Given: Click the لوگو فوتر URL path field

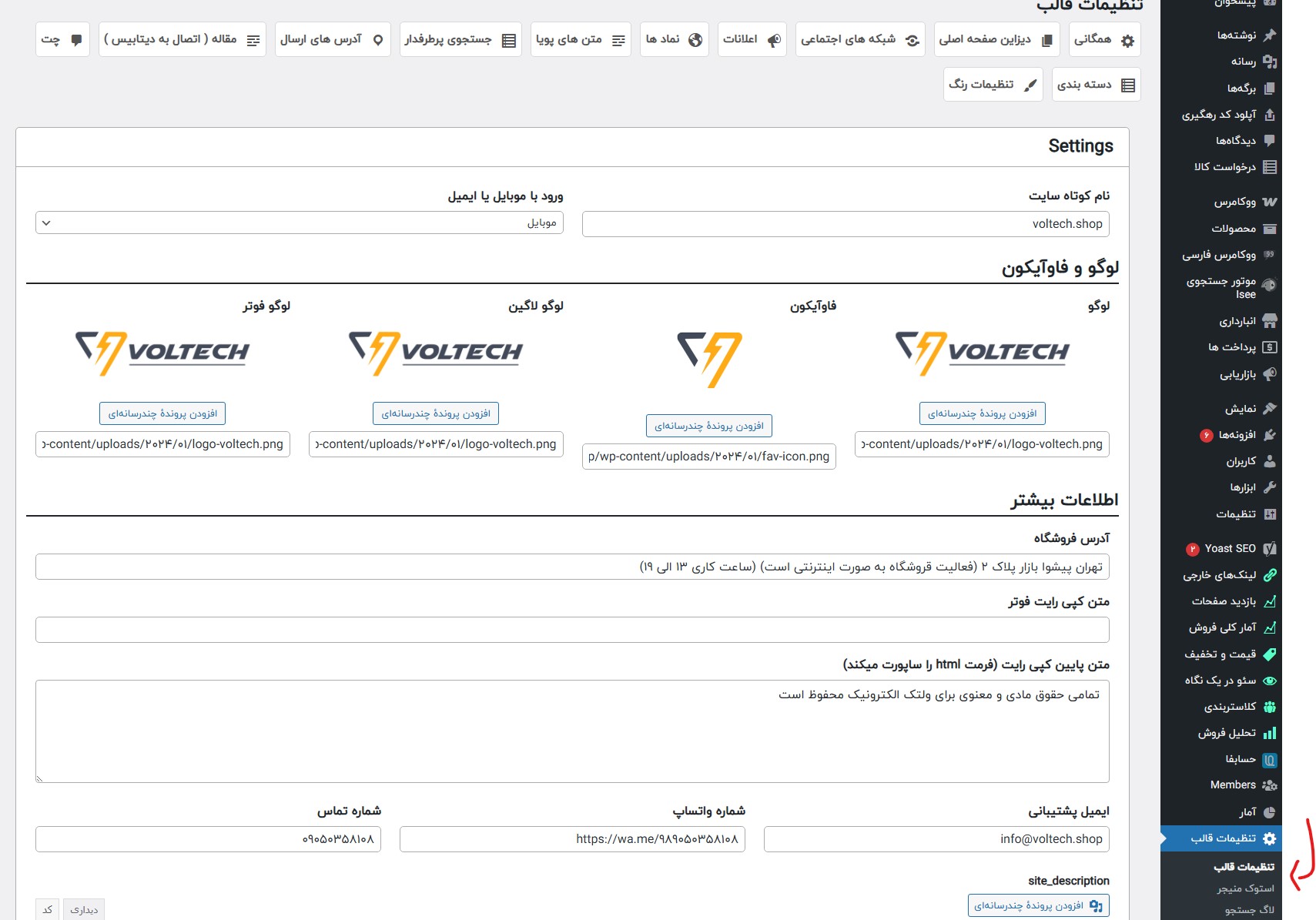Looking at the screenshot, I should 162,444.
